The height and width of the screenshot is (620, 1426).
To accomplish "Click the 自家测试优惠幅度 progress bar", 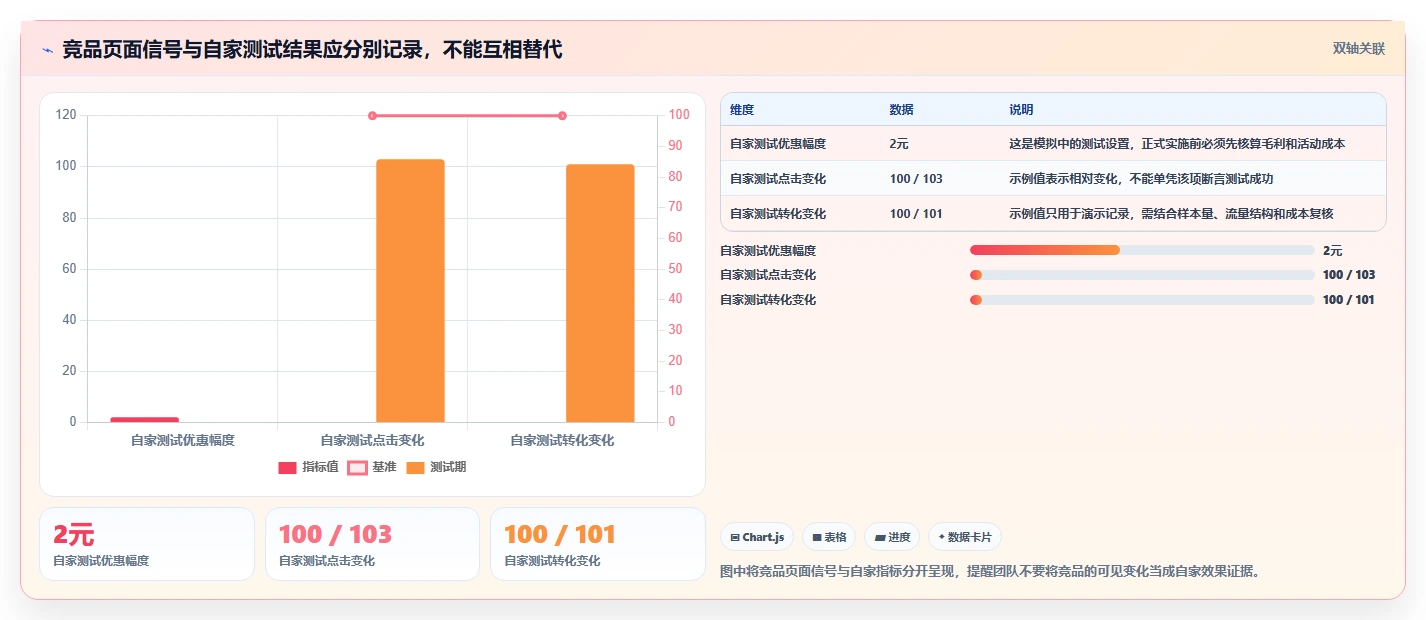I will [x=1142, y=250].
